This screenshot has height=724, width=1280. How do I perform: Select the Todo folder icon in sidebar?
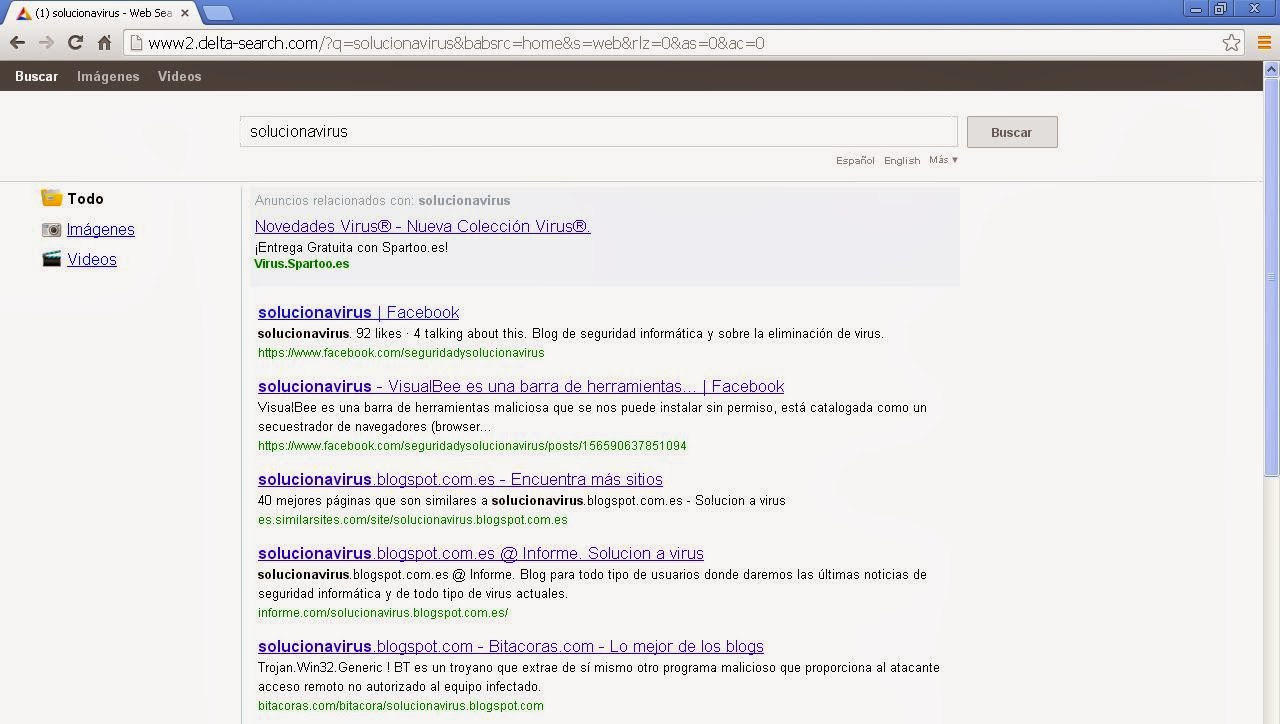(x=52, y=198)
